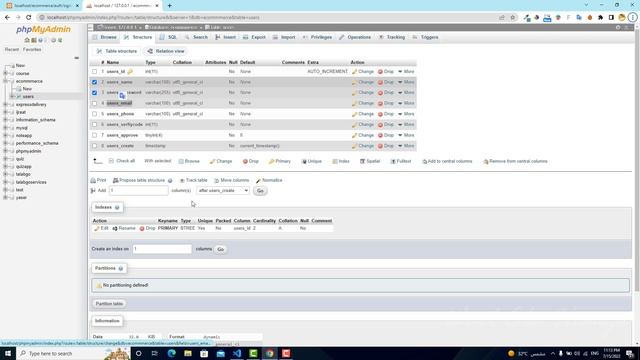640x360 pixels.
Task: Open More menu for users_id column
Action: 406,71
